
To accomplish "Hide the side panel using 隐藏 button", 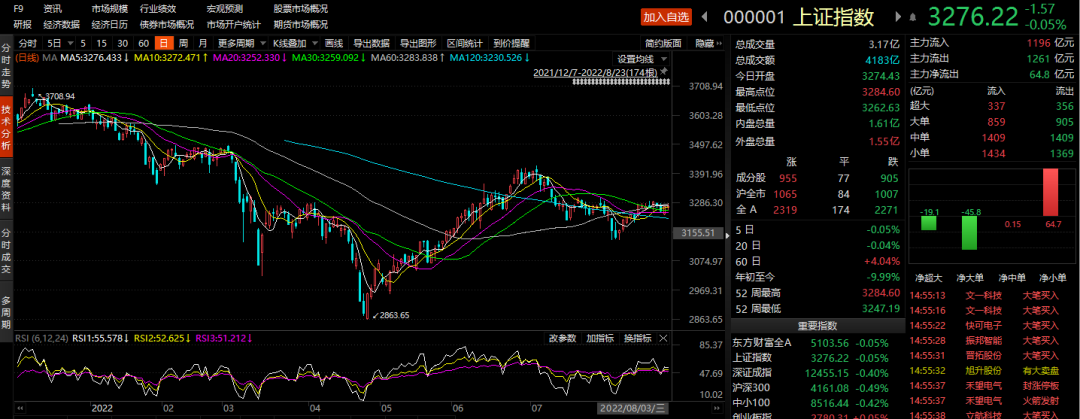I will coord(706,44).
